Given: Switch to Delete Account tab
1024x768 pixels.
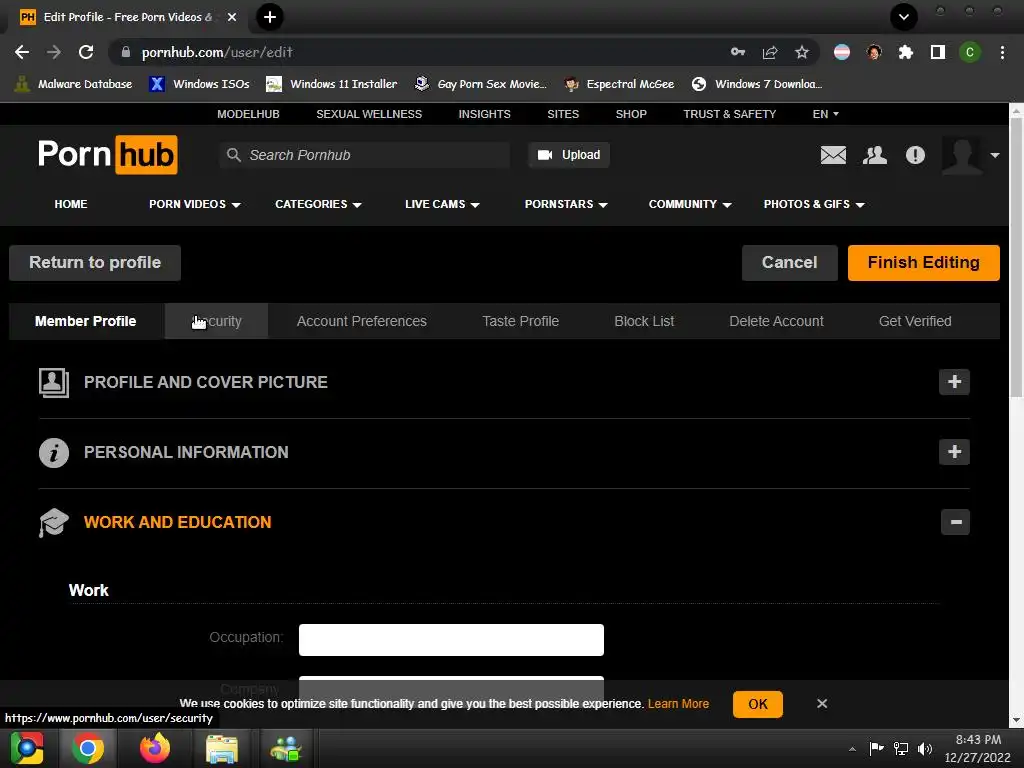Looking at the screenshot, I should click(776, 321).
